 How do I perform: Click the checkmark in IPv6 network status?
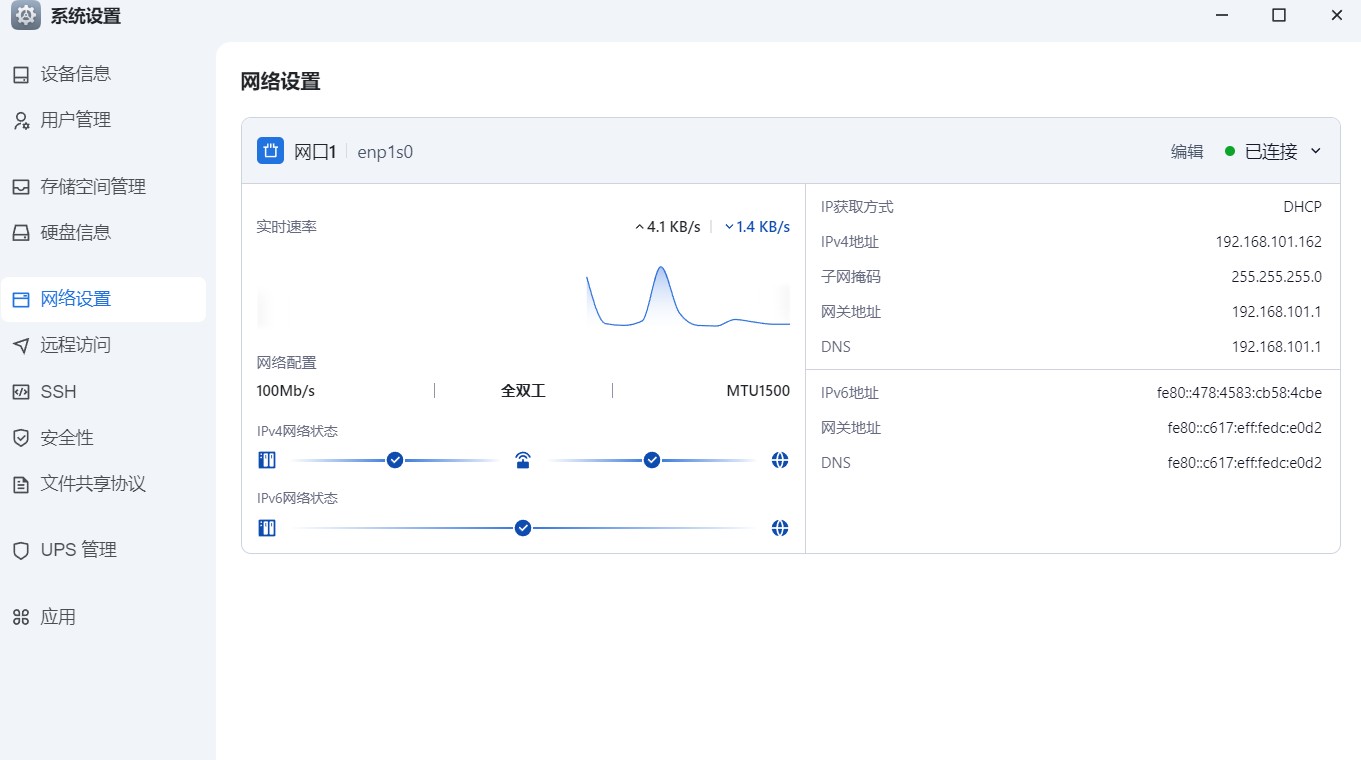pyautogui.click(x=523, y=528)
